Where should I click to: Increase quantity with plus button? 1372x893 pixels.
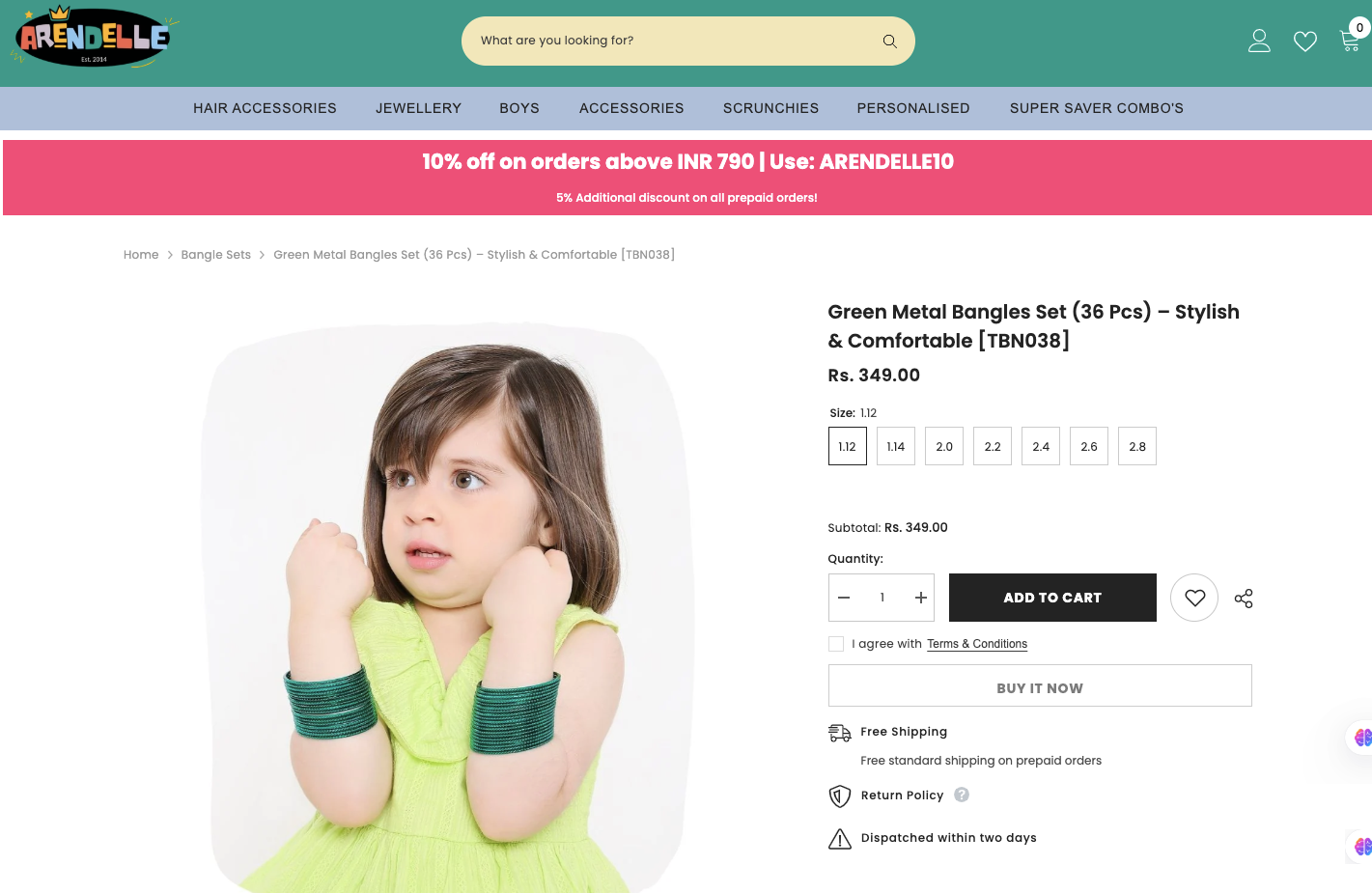click(921, 598)
